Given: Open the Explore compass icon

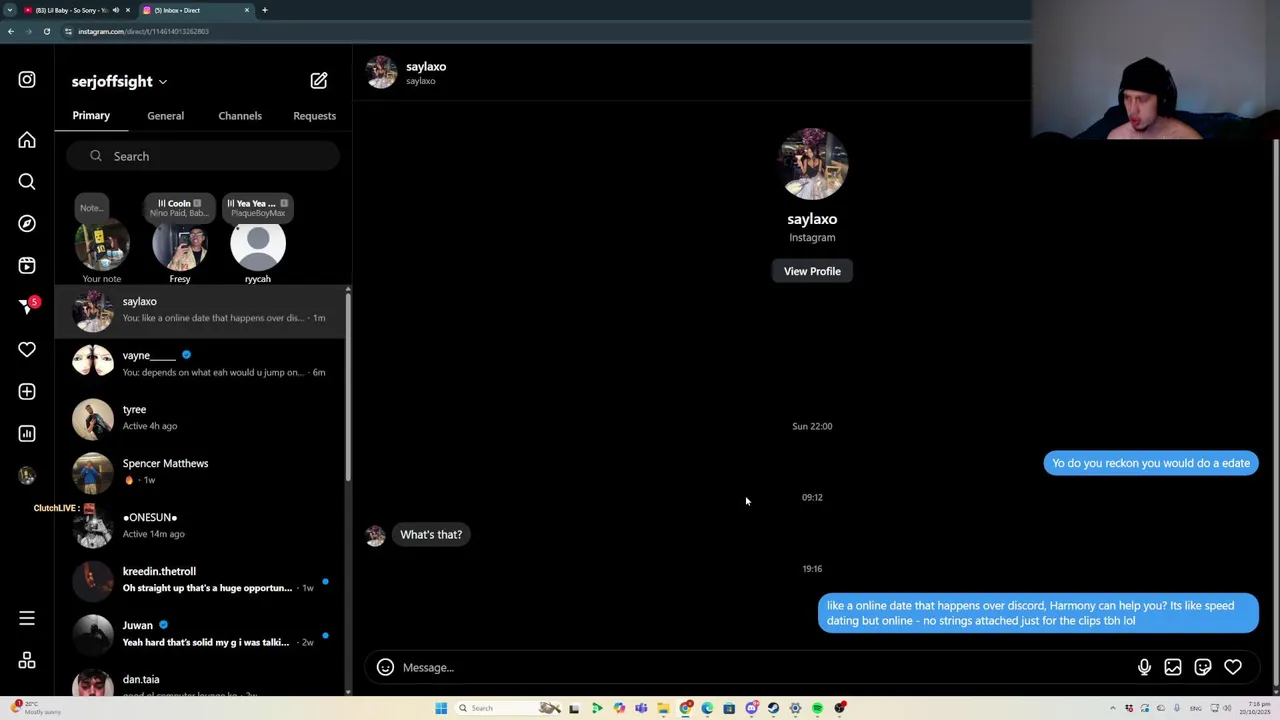Looking at the screenshot, I should tap(27, 224).
